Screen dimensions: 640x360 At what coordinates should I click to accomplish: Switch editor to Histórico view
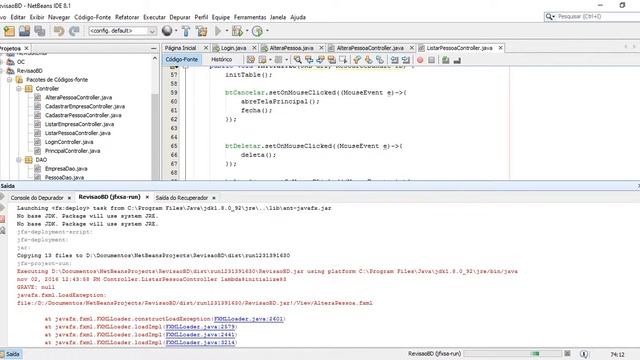pyautogui.click(x=222, y=60)
